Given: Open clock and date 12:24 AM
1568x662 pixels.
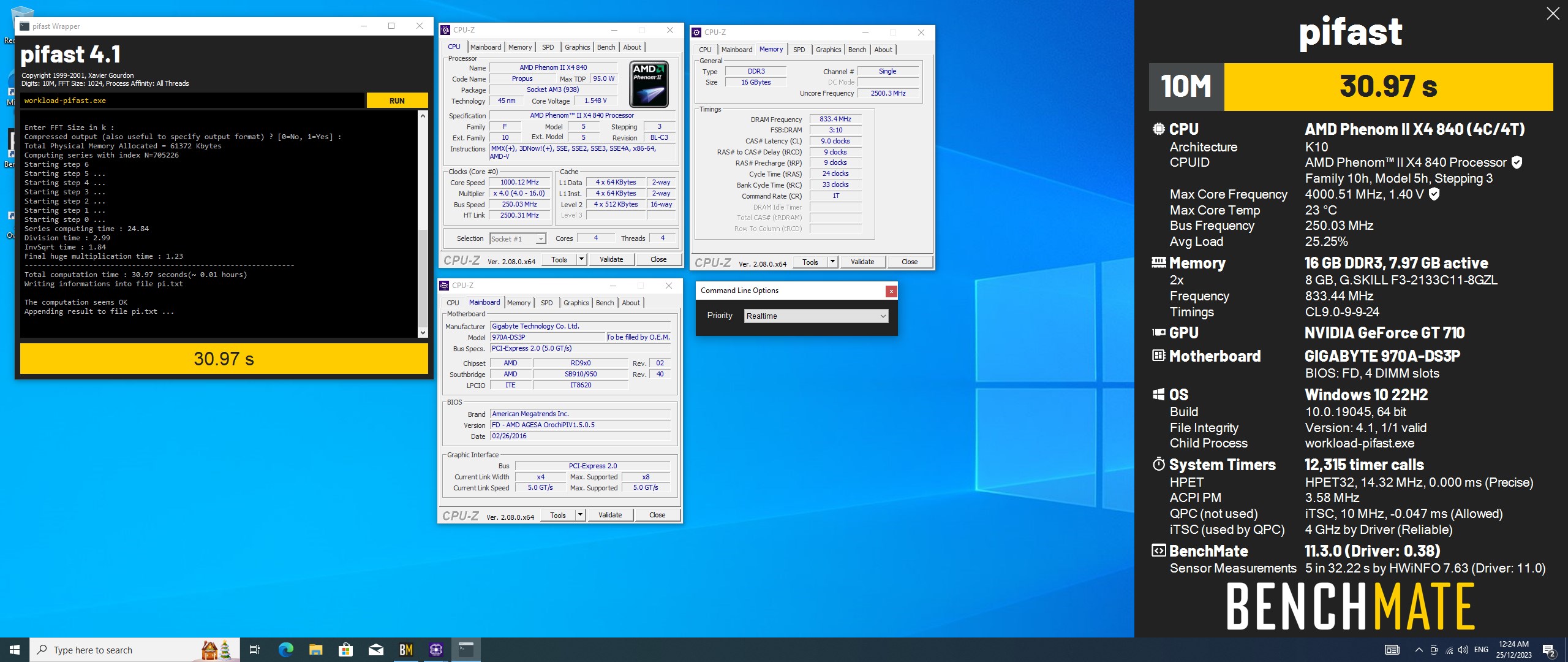Looking at the screenshot, I should [x=1513, y=650].
